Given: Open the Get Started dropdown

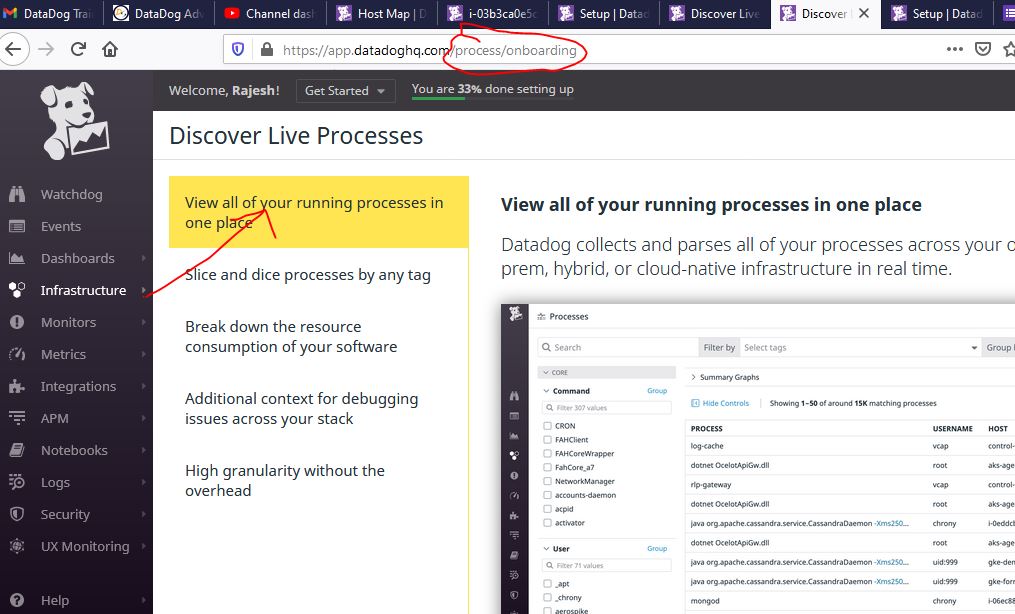Looking at the screenshot, I should [344, 90].
